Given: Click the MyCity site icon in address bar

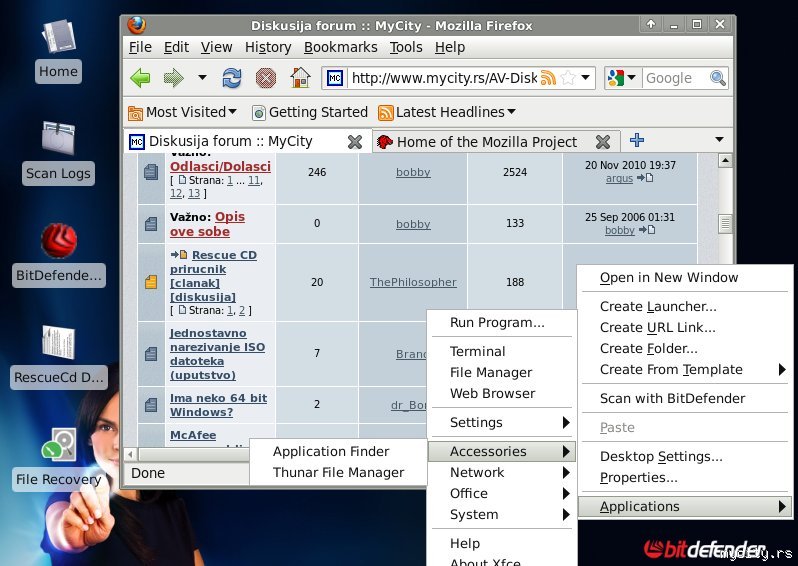Looking at the screenshot, I should 334,78.
